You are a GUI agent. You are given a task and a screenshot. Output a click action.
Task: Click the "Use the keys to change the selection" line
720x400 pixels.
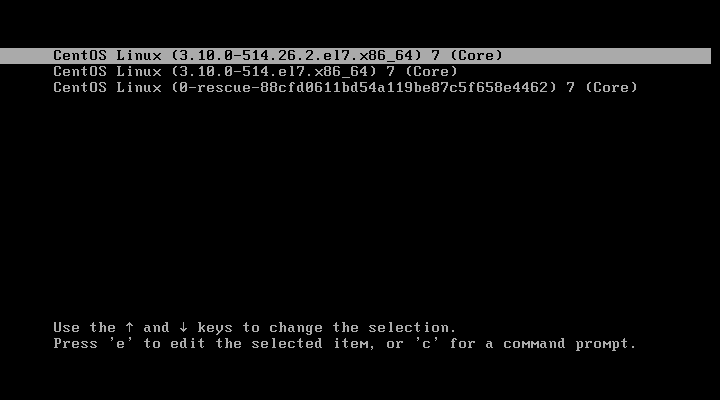point(254,328)
